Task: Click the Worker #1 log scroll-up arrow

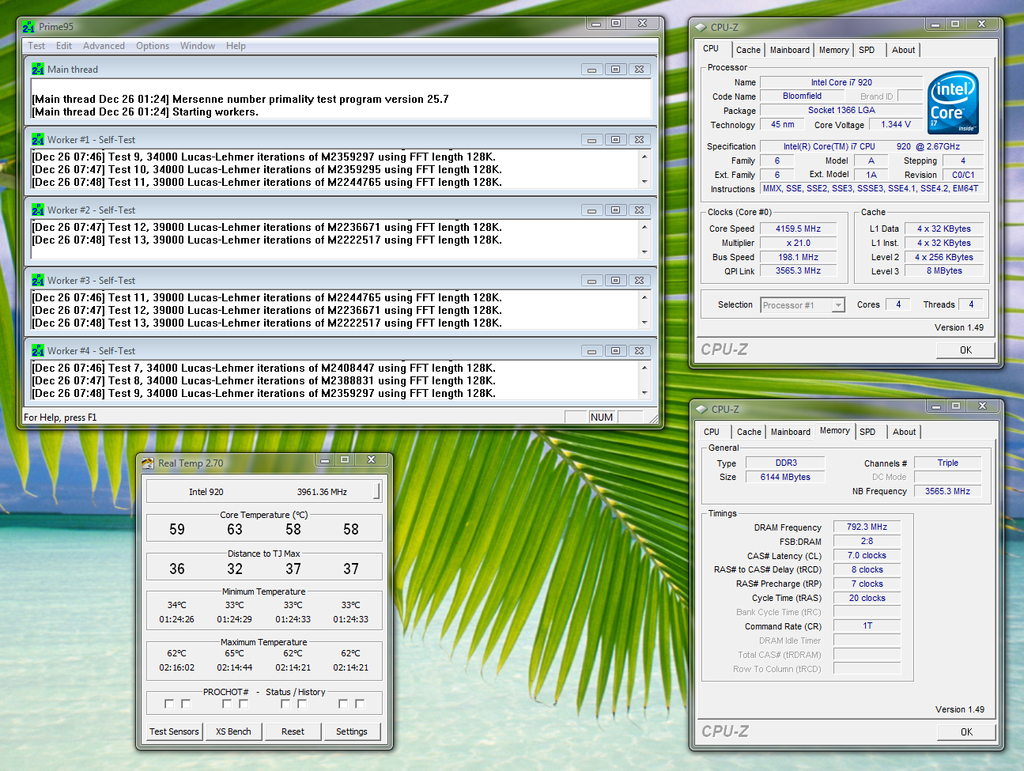Action: pos(645,157)
